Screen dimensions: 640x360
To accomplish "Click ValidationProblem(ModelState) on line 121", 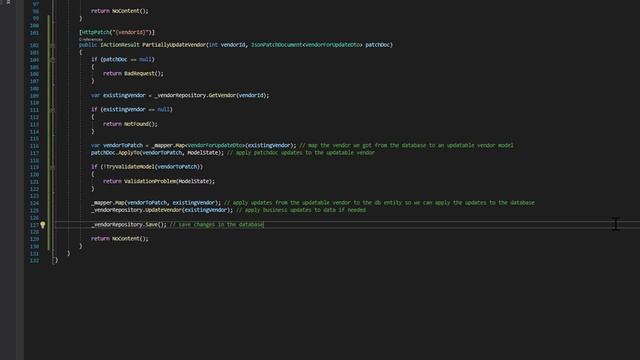I will [x=169, y=181].
